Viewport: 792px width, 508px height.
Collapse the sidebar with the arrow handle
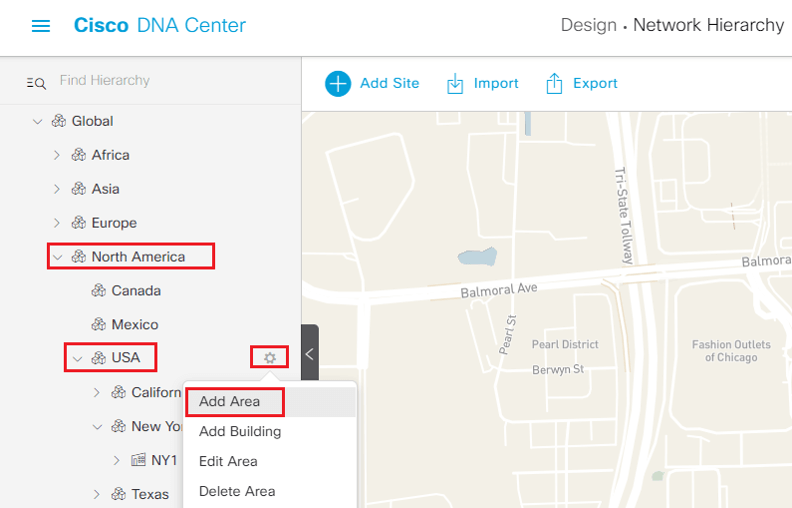[310, 354]
